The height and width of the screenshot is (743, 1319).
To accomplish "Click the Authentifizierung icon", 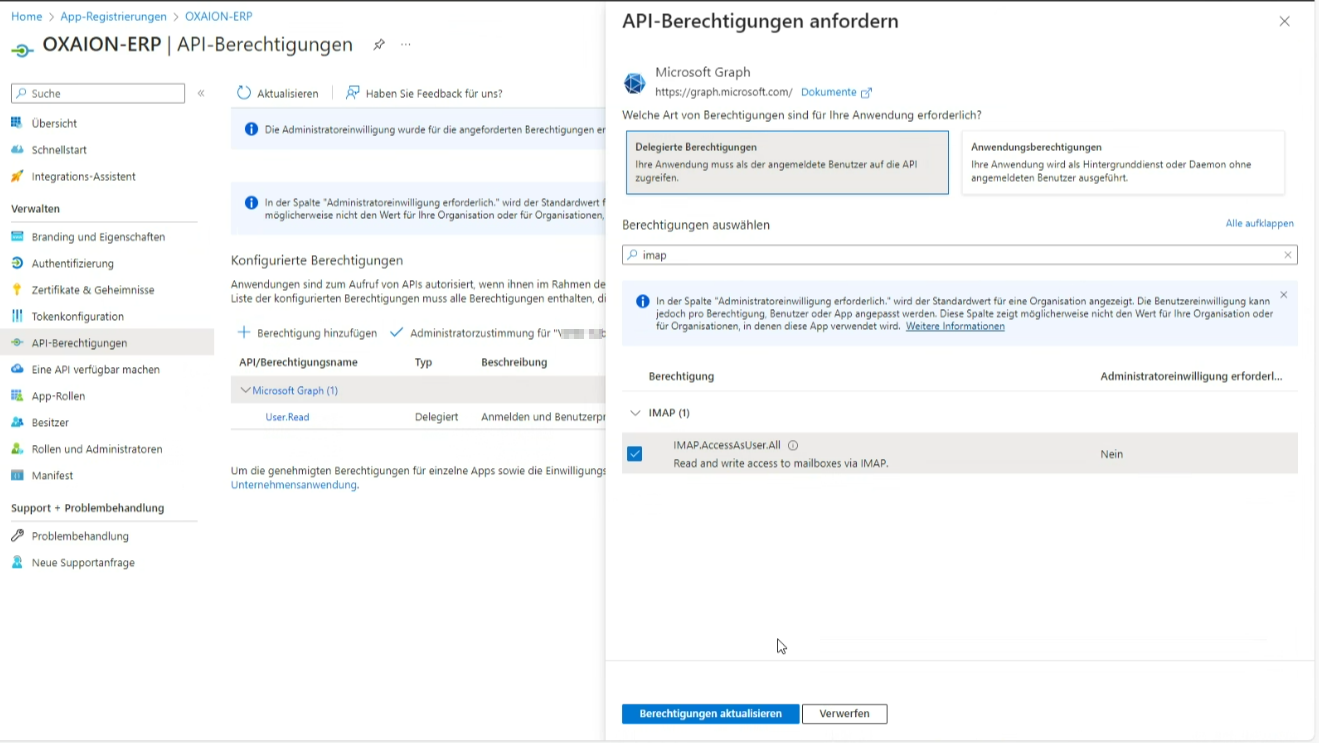I will (x=17, y=263).
